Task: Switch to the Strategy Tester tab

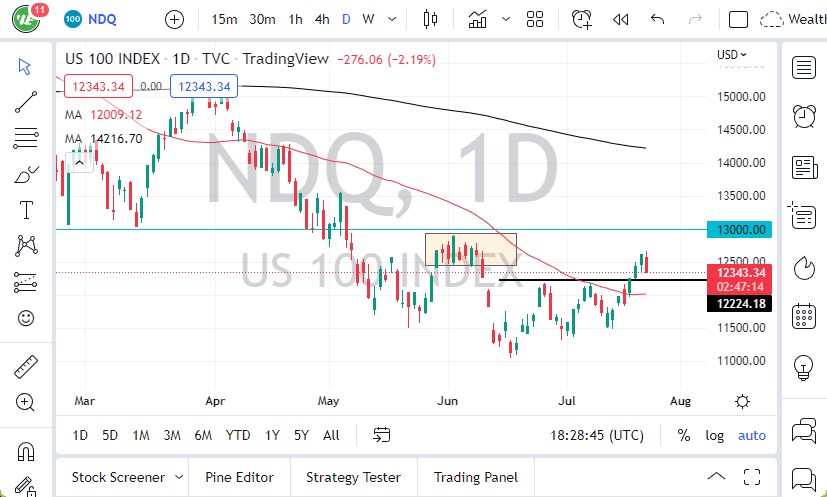Action: (x=353, y=477)
